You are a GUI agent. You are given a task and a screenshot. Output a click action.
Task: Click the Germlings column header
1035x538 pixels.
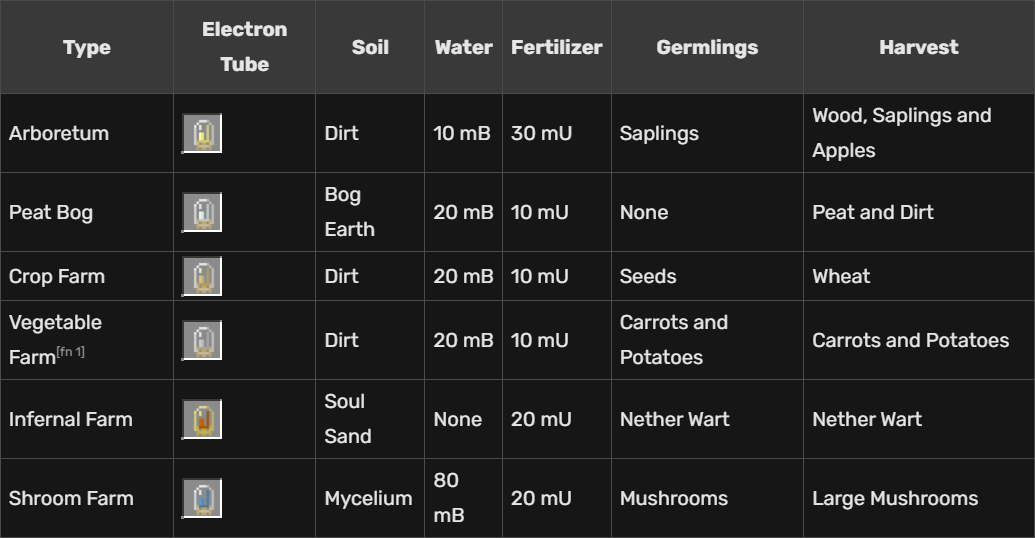707,47
